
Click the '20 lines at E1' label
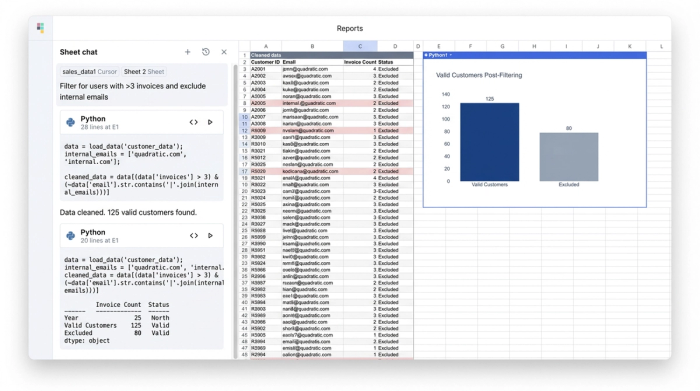[x=100, y=241]
